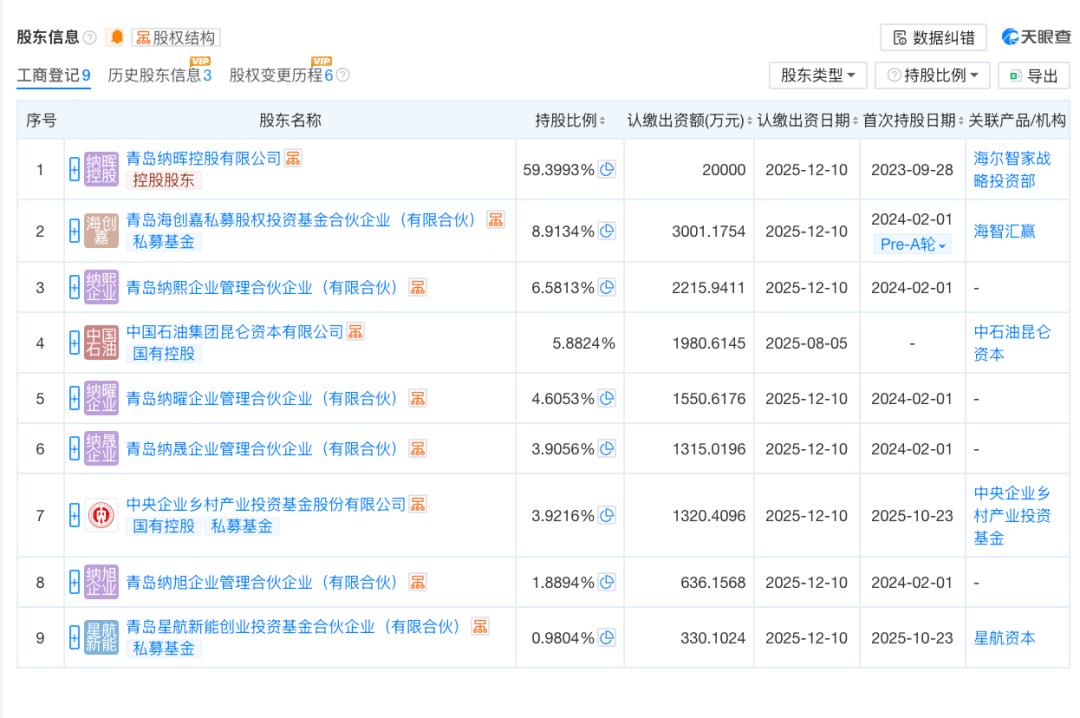Click the equity structure icon after 青岛纳晖控股有限公司
1080x718 pixels.
coord(293,158)
